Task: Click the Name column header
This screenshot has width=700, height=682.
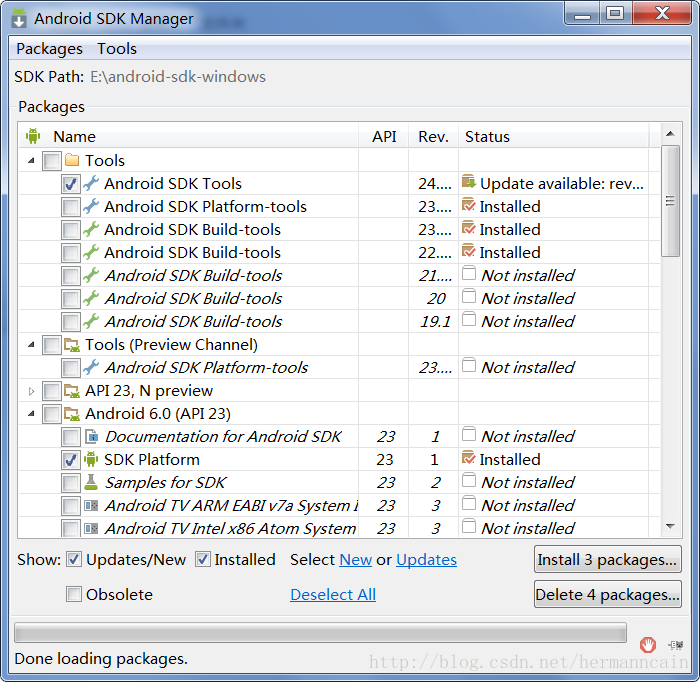Action: [x=188, y=136]
